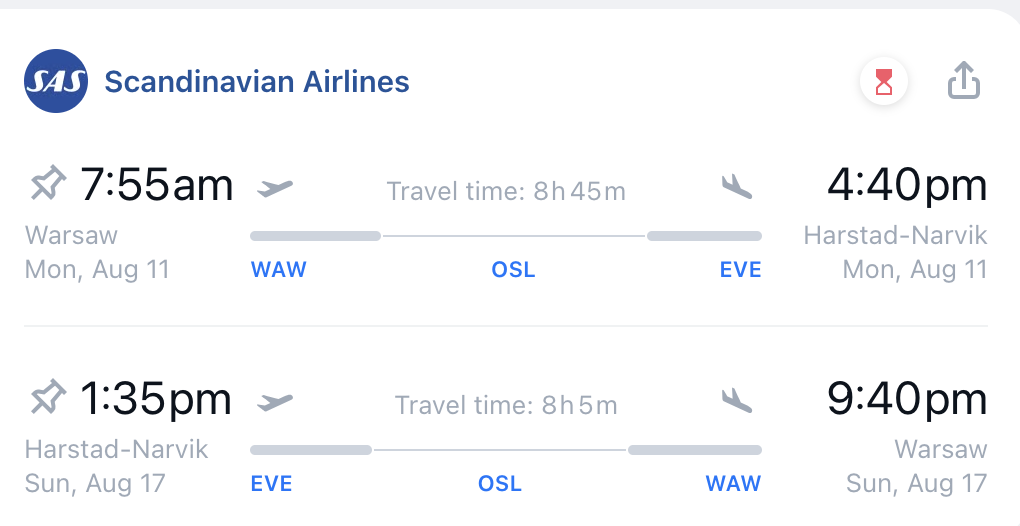Click the landing plane icon on return flight
The image size is (1020, 526).
pyautogui.click(x=736, y=401)
